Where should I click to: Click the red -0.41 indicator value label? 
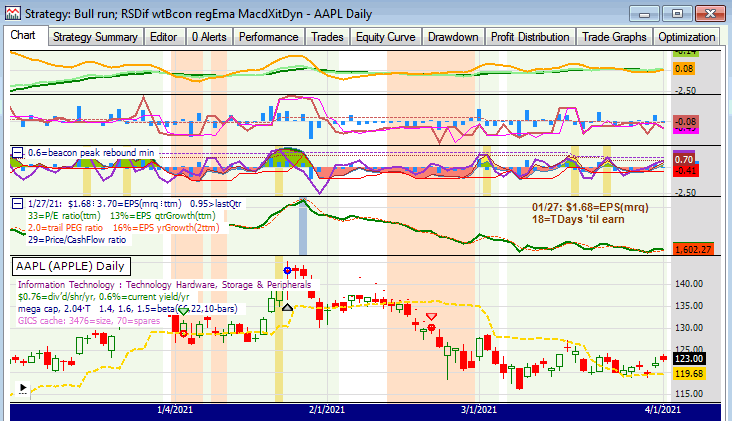(685, 170)
